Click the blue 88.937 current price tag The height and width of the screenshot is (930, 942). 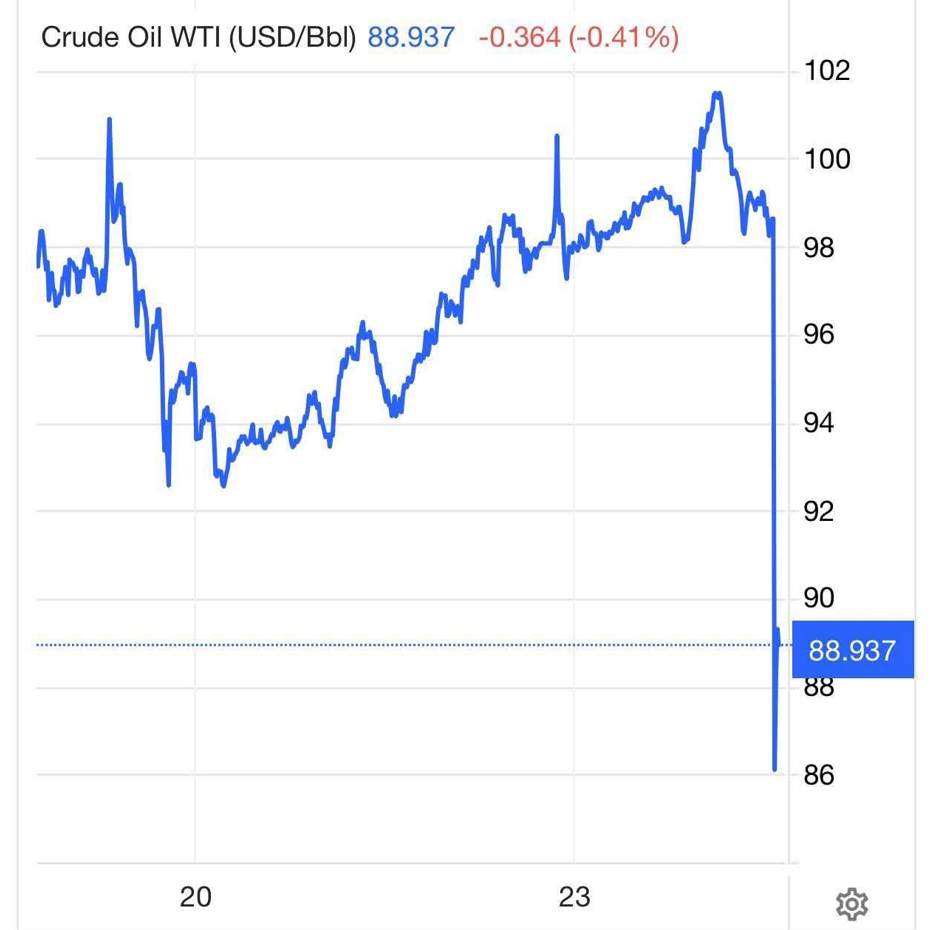[x=851, y=651]
